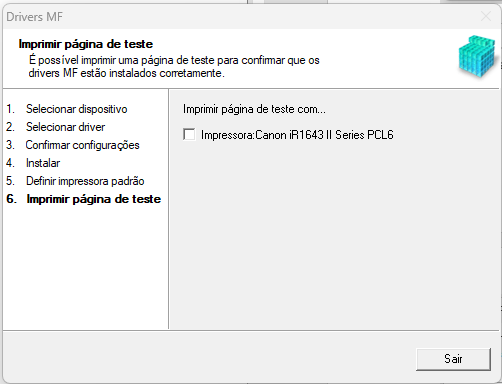Click blank white space under the steps list

(85, 267)
